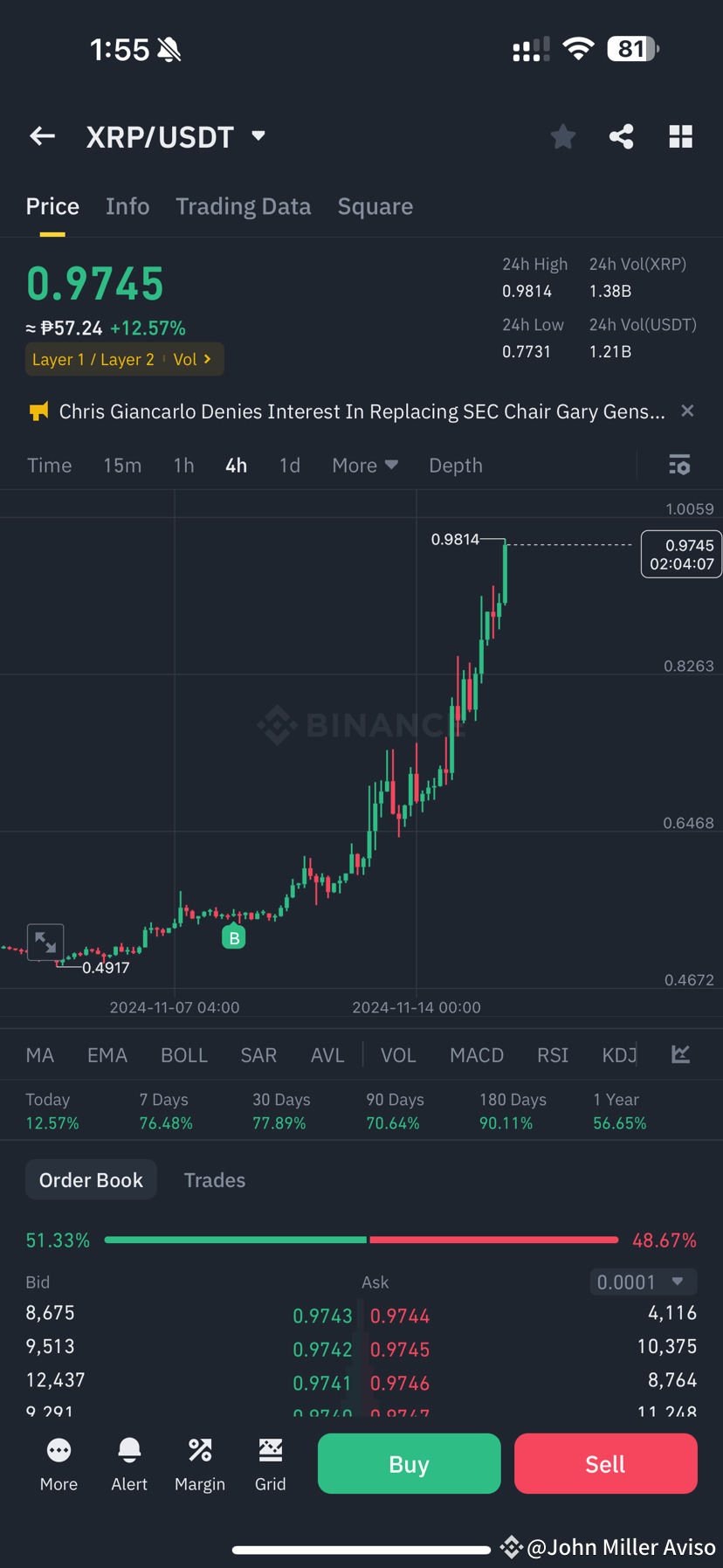Expand chart to fullscreen using the arrows icon
The image size is (723, 1568).
[x=45, y=943]
